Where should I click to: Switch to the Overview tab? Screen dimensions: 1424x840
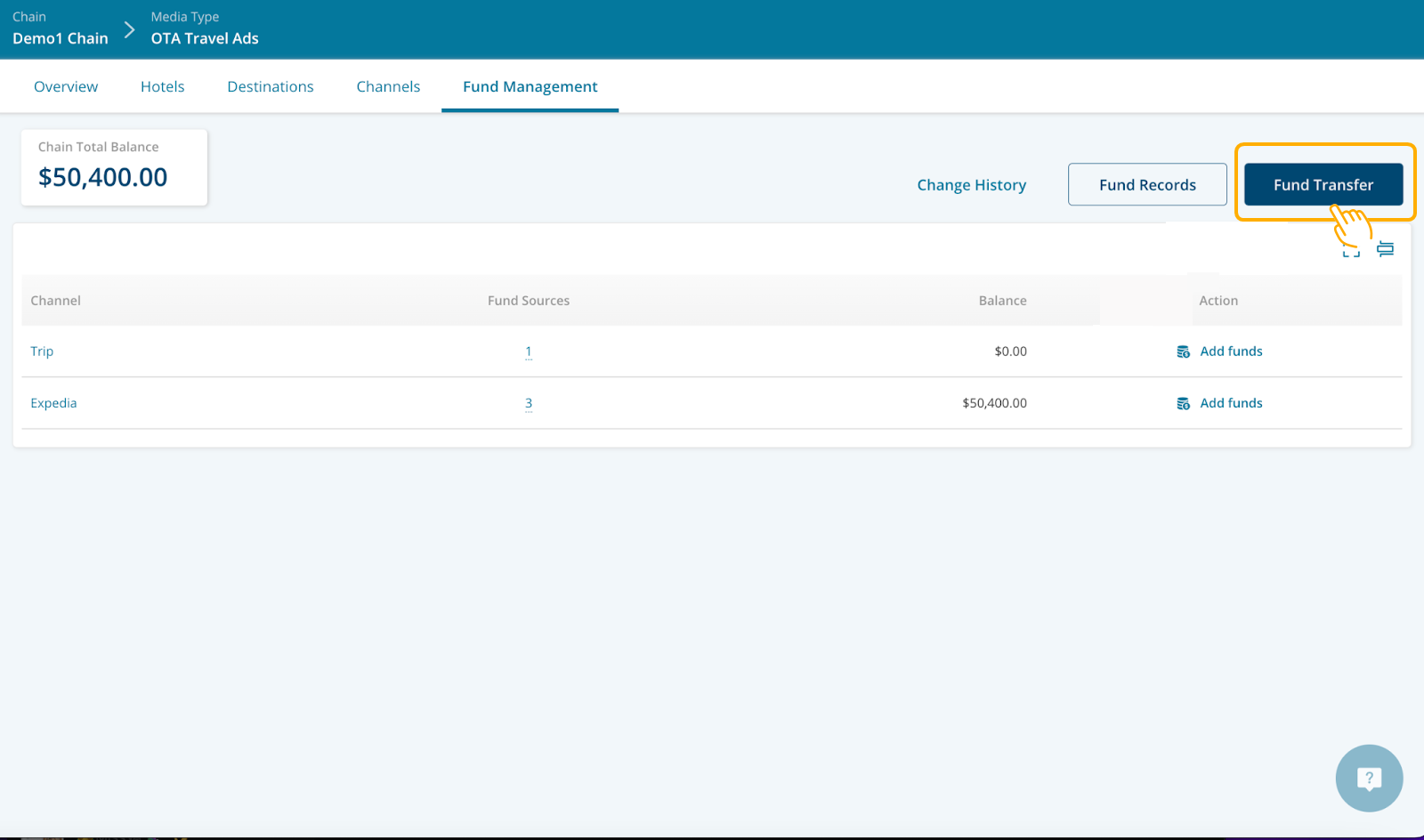pyautogui.click(x=66, y=86)
